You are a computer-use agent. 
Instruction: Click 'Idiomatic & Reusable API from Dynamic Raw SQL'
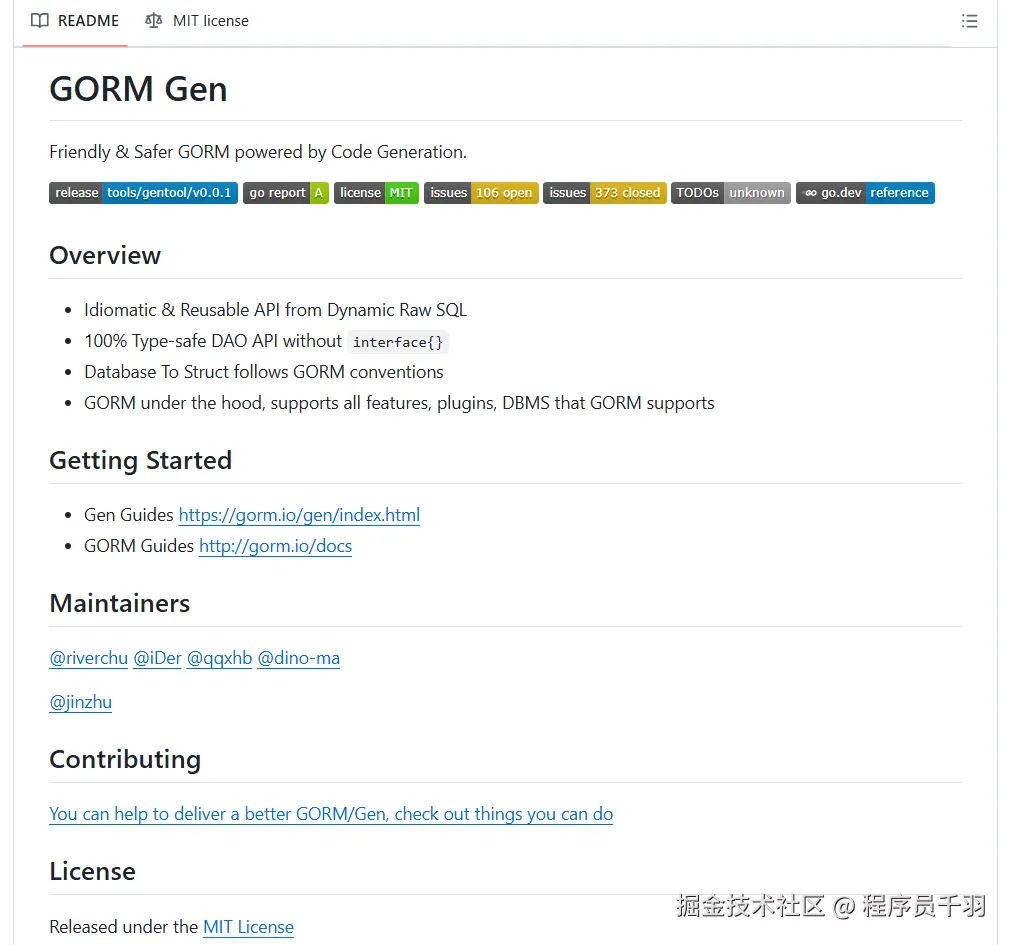point(275,310)
